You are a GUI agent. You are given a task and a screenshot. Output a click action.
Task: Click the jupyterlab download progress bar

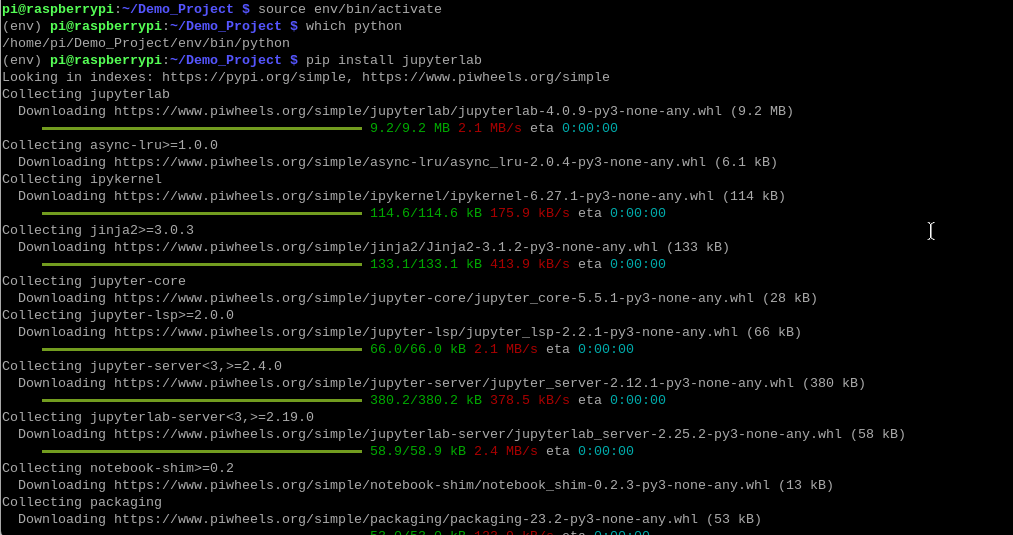click(202, 129)
